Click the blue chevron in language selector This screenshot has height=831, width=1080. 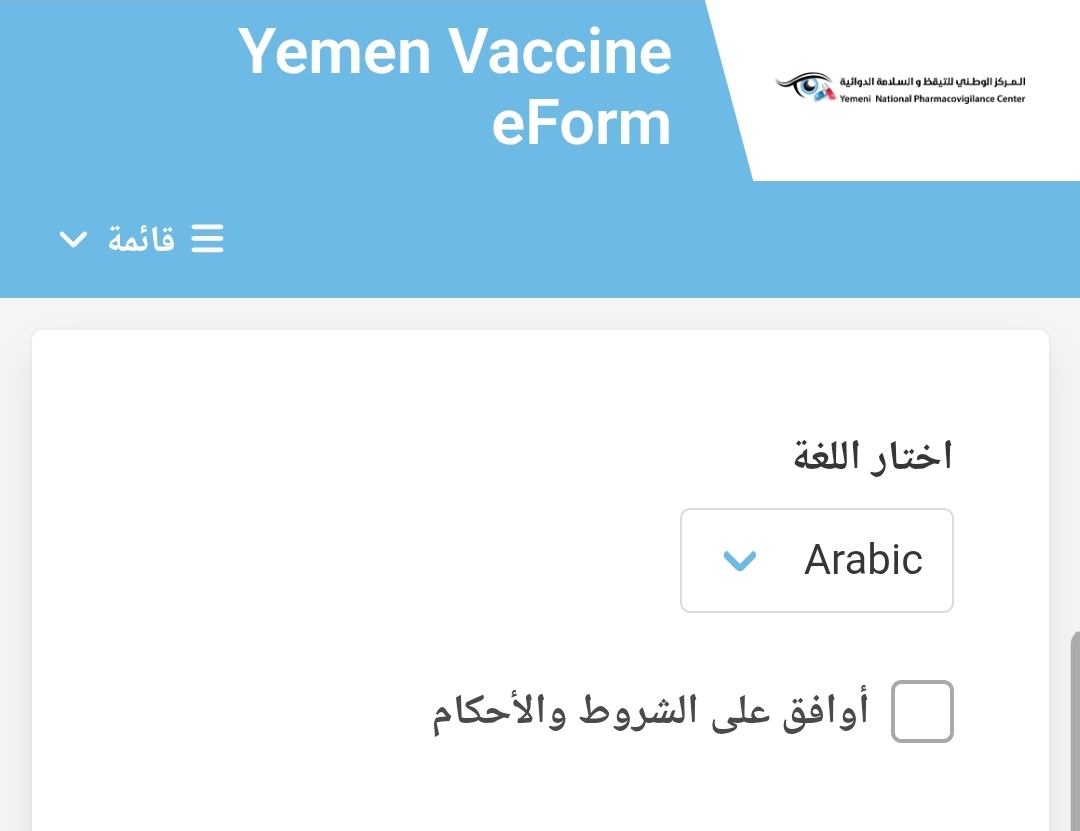(740, 560)
